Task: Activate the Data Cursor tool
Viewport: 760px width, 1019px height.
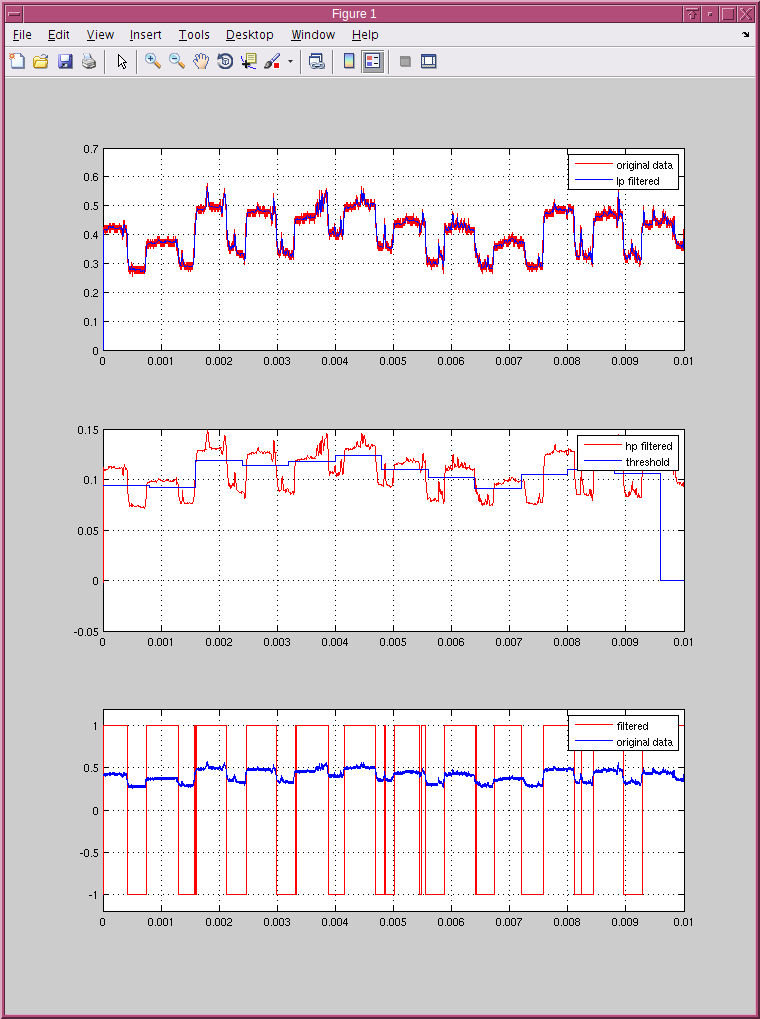Action: (248, 62)
